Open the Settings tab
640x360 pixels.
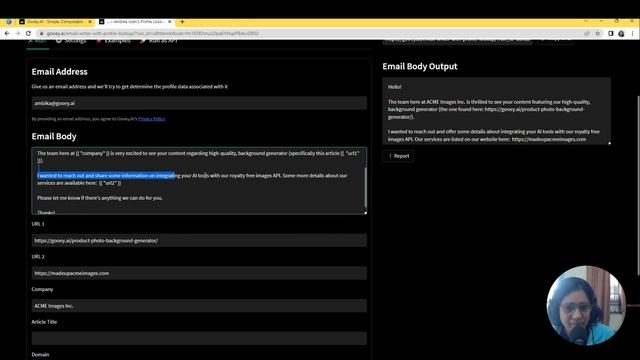coord(71,41)
